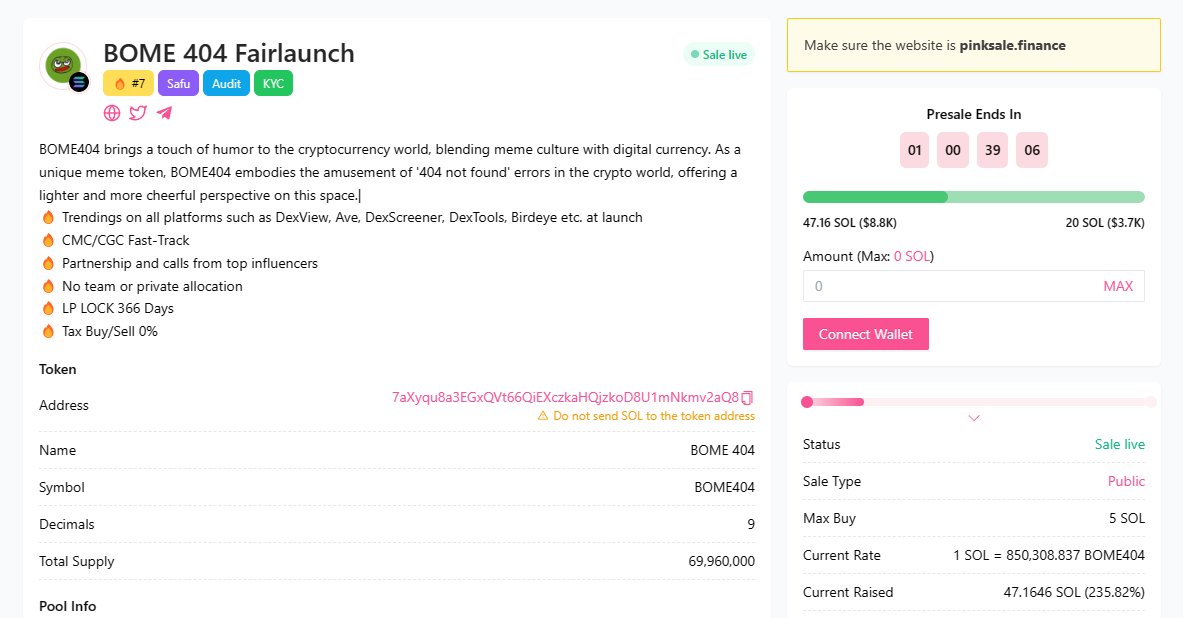
Task: Click the countdown hours box 00
Action: pyautogui.click(x=953, y=150)
